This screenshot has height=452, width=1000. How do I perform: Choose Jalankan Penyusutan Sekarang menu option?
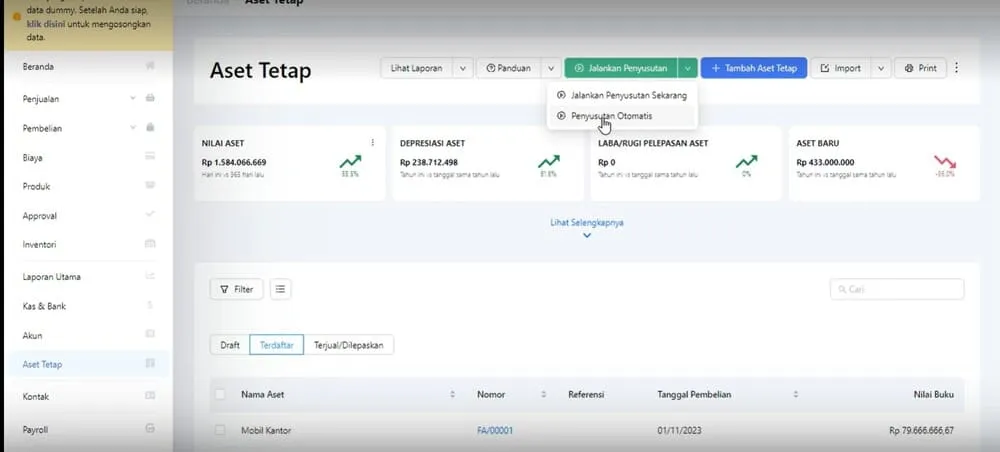click(627, 96)
